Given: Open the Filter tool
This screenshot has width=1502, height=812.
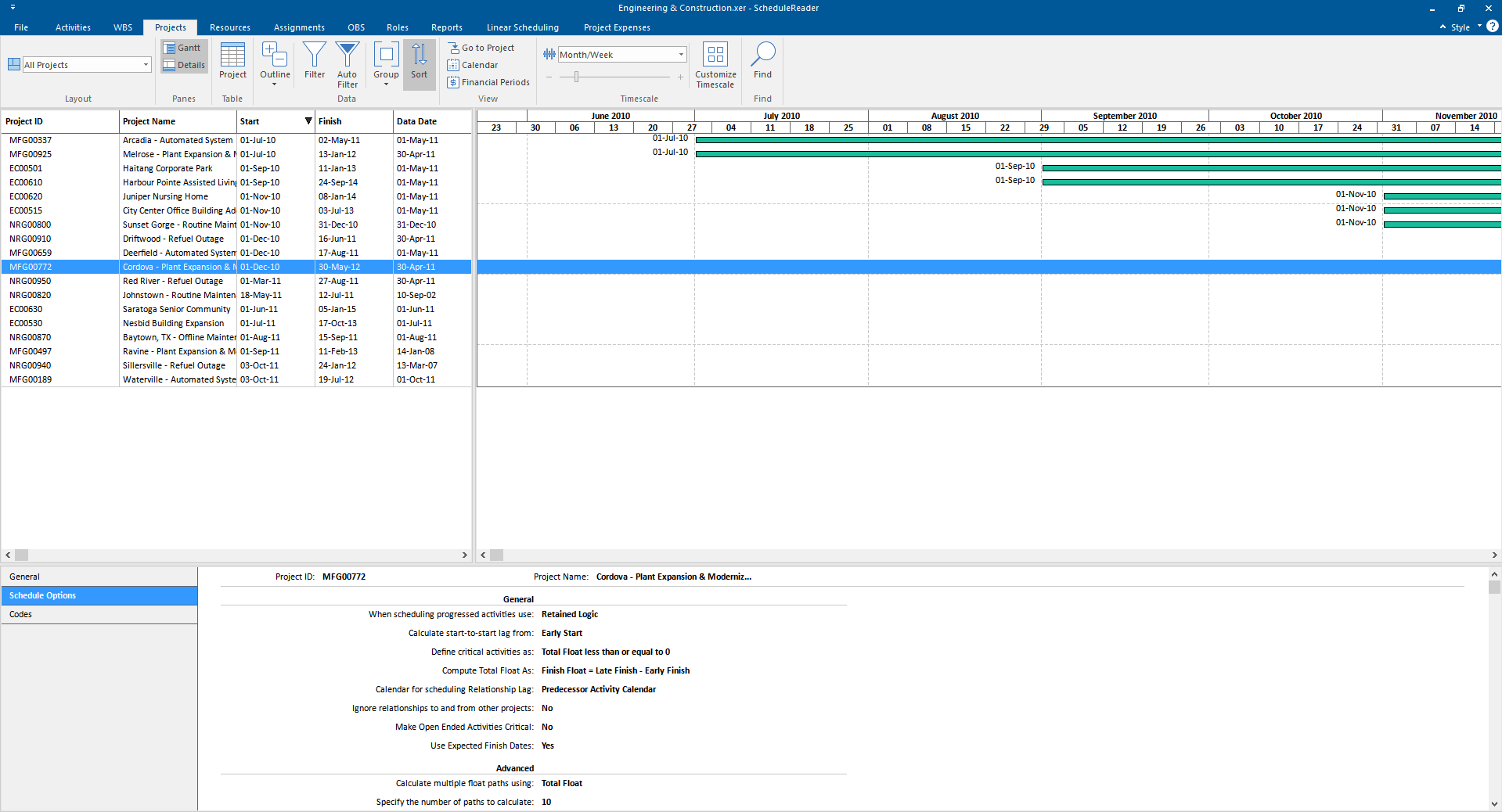Looking at the screenshot, I should click(x=315, y=61).
